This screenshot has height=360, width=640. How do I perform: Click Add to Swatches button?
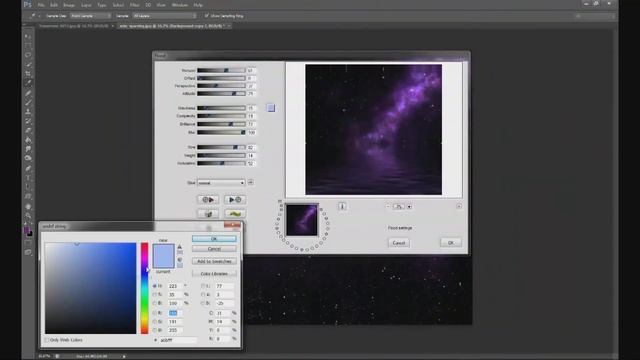(x=214, y=261)
